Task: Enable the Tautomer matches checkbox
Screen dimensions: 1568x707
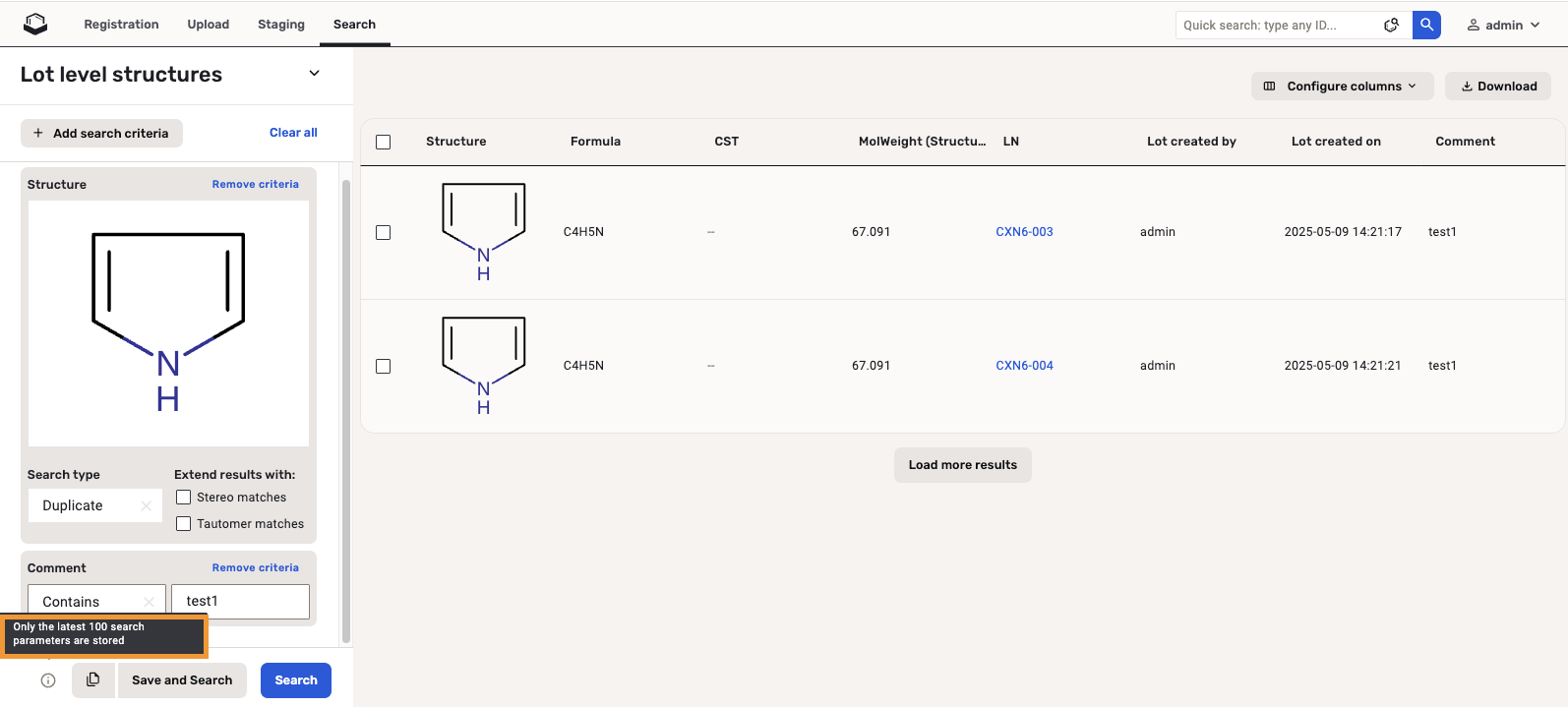Action: coord(184,524)
